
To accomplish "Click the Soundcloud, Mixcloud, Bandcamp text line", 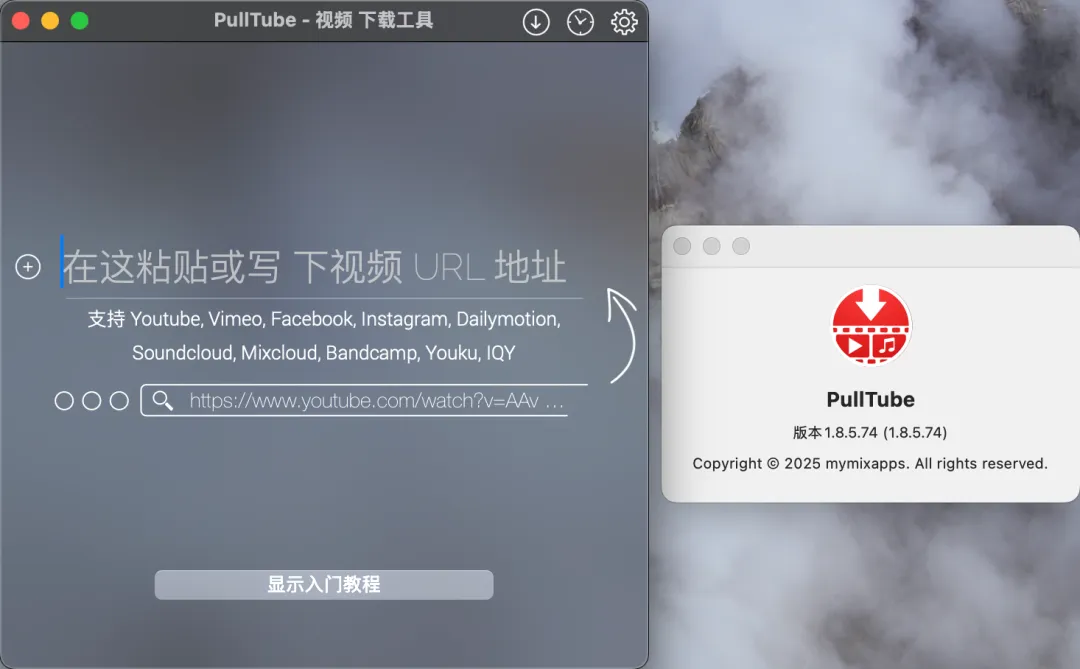I will click(324, 353).
